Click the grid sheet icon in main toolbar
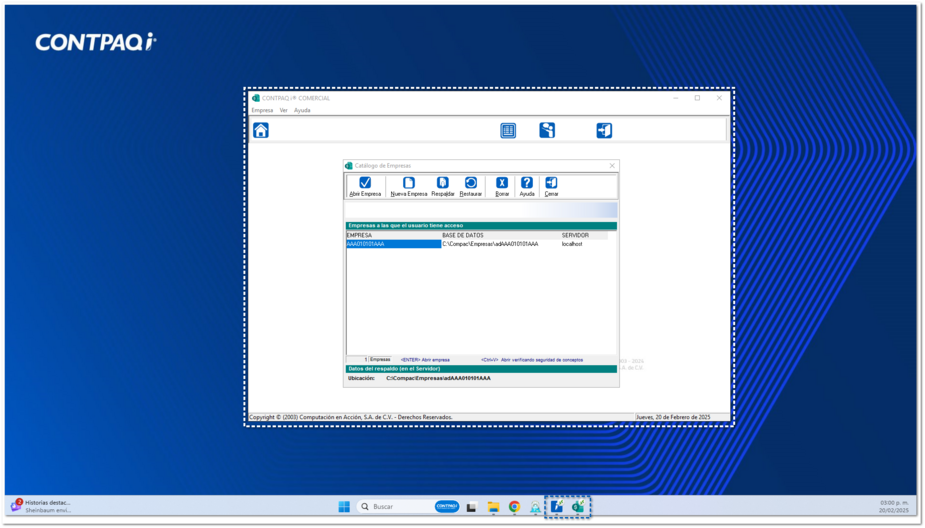 point(508,131)
